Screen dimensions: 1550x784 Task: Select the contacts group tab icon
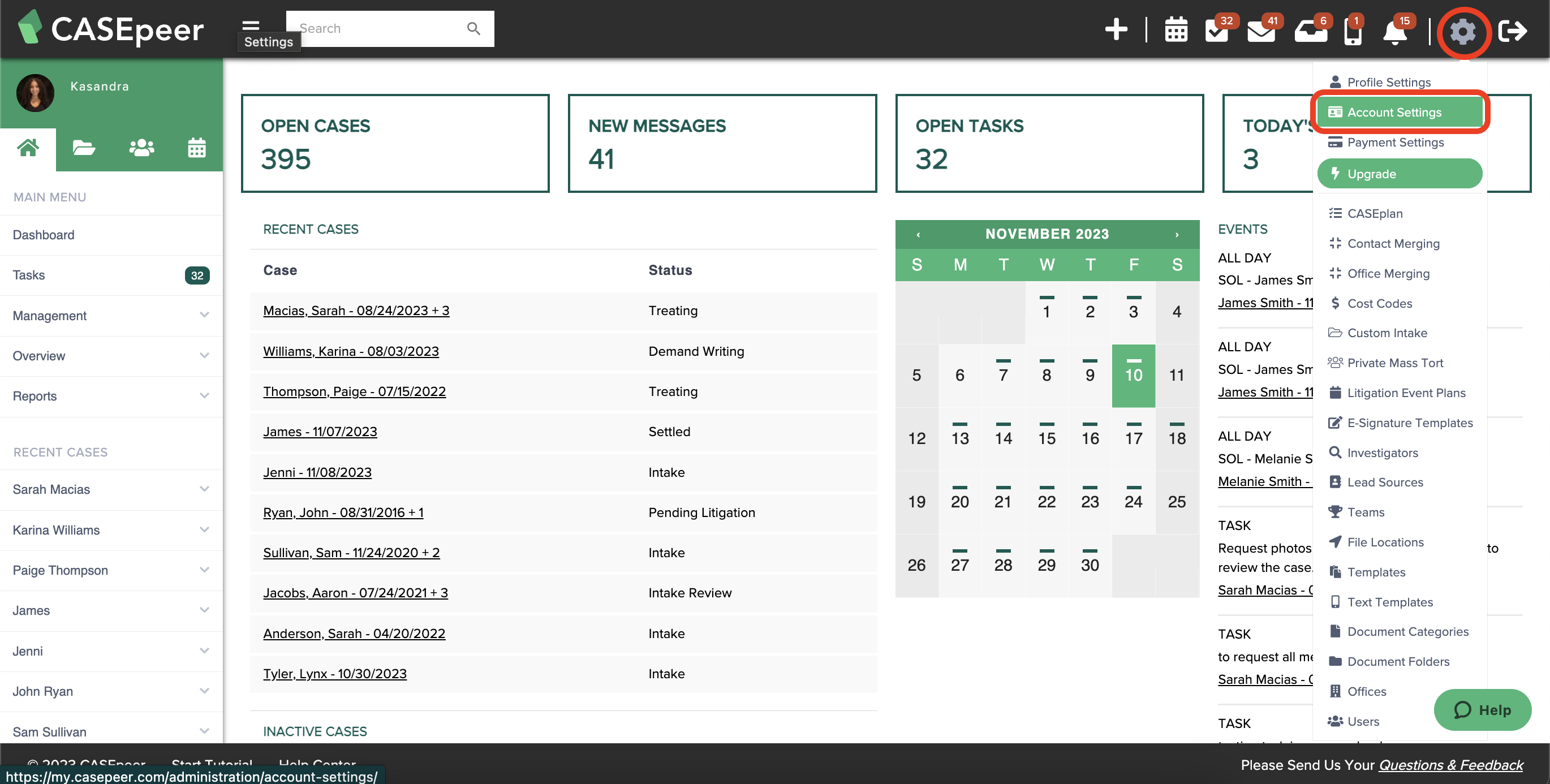[x=141, y=148]
